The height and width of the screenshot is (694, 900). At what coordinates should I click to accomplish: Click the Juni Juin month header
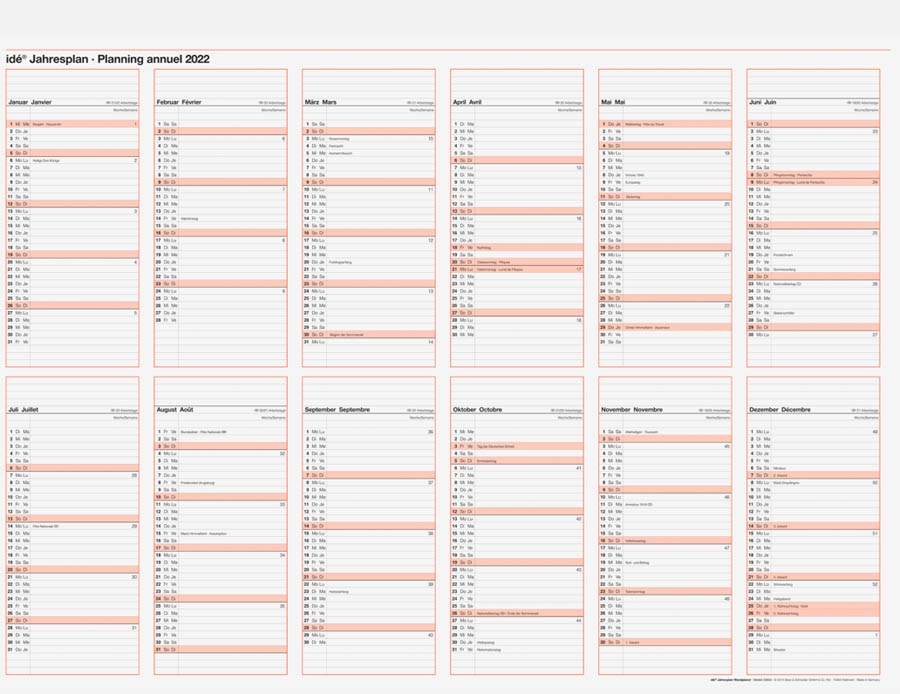763,102
